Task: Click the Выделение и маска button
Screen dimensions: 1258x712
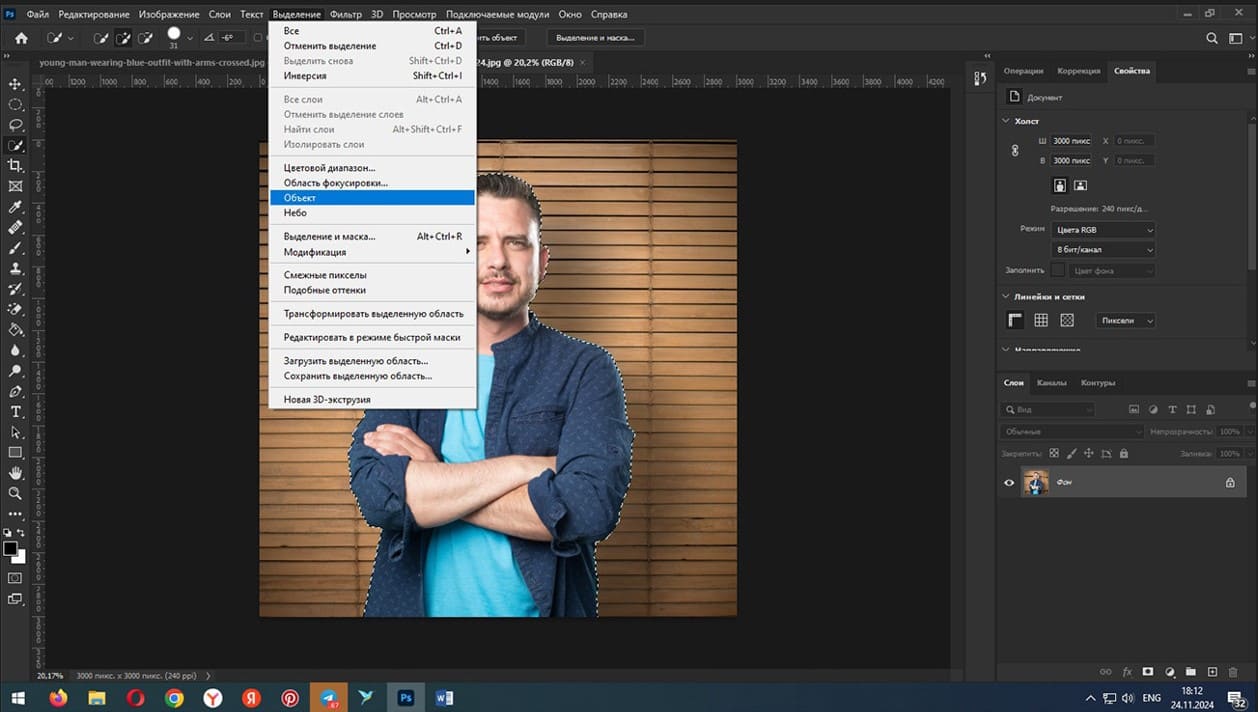Action: click(595, 38)
